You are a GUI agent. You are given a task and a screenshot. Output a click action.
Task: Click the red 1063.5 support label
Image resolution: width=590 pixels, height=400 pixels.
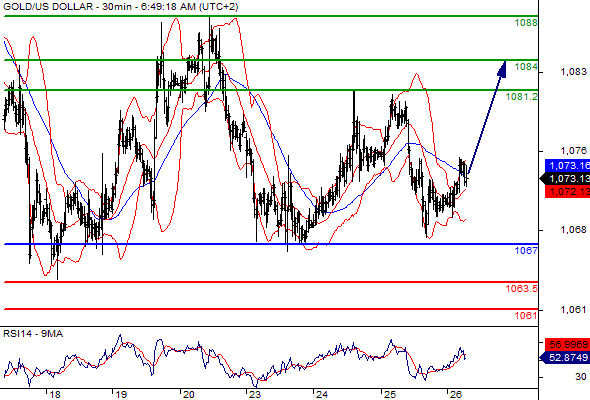(522, 289)
